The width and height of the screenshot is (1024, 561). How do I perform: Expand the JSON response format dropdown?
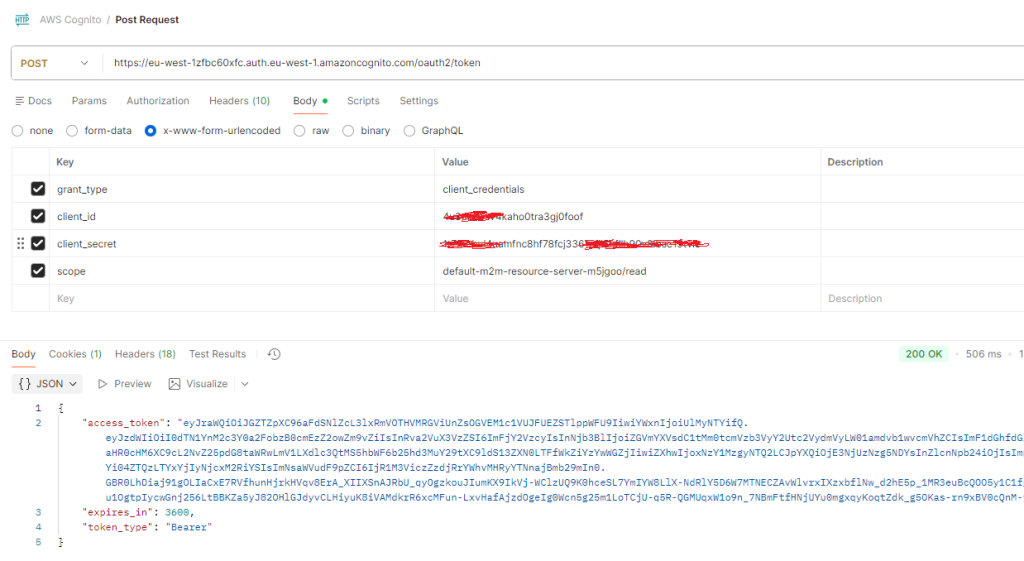tap(71, 384)
